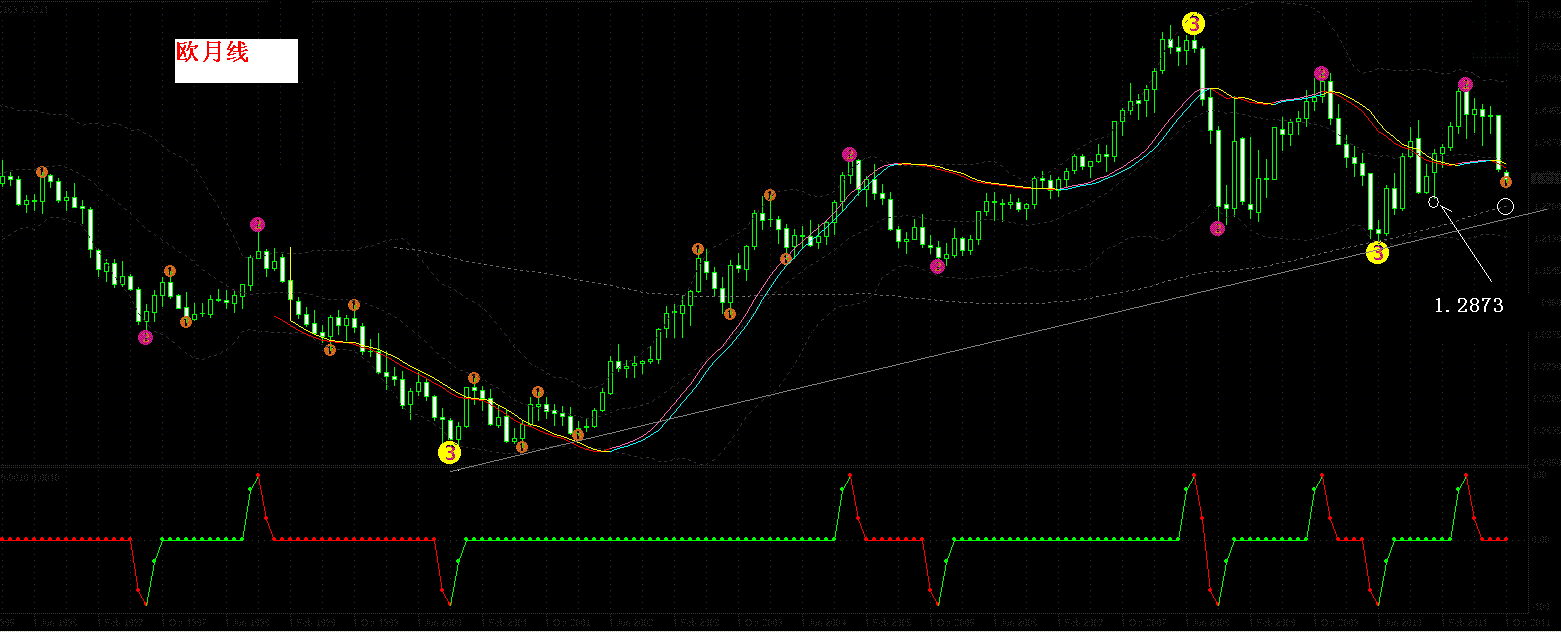Image resolution: width=1561 pixels, height=633 pixels.
Task: Click the highlighted current price tag on price axis
Action: (1546, 176)
